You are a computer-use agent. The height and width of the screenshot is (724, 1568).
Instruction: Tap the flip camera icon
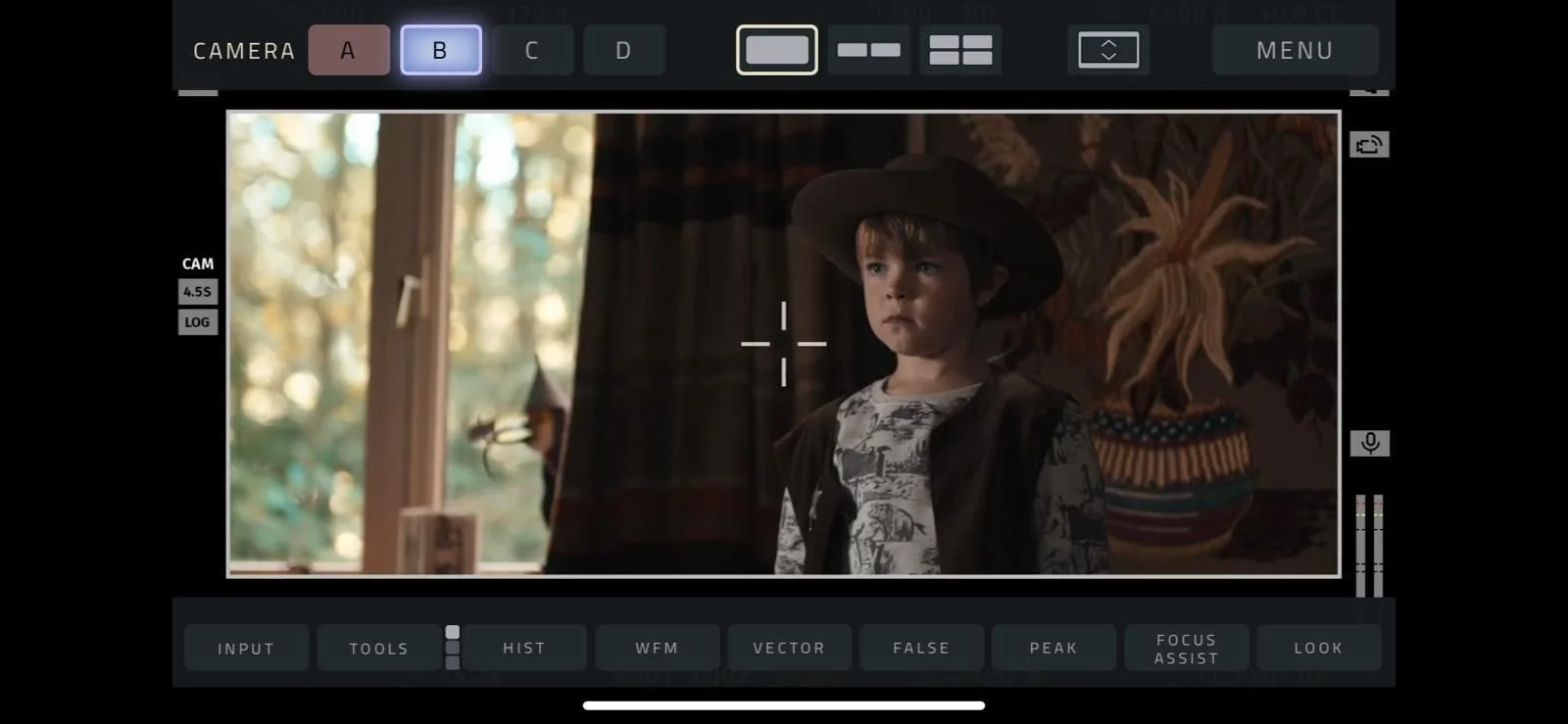(x=1369, y=145)
